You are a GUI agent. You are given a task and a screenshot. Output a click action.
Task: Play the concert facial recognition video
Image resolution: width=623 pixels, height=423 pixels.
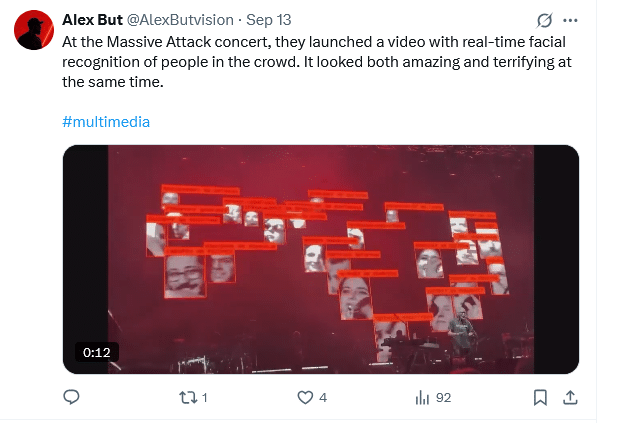(320, 259)
